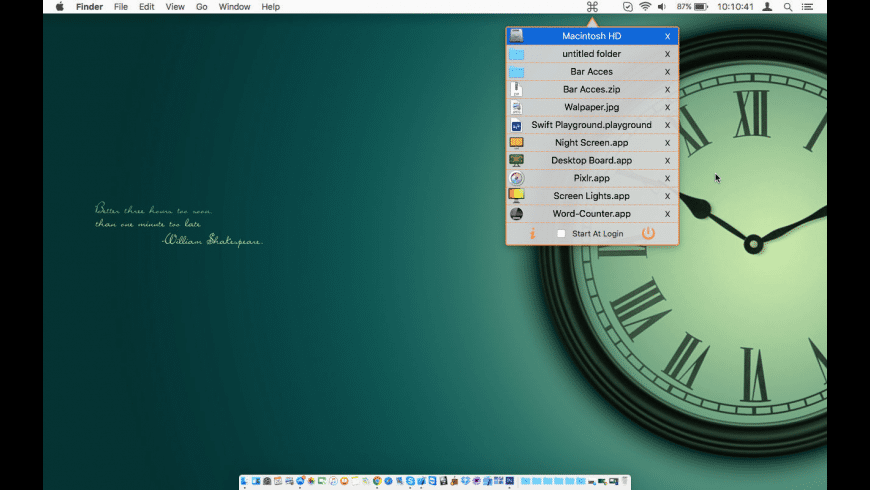Click the Word-Counter.app icon
The image size is (870, 490).
click(516, 214)
